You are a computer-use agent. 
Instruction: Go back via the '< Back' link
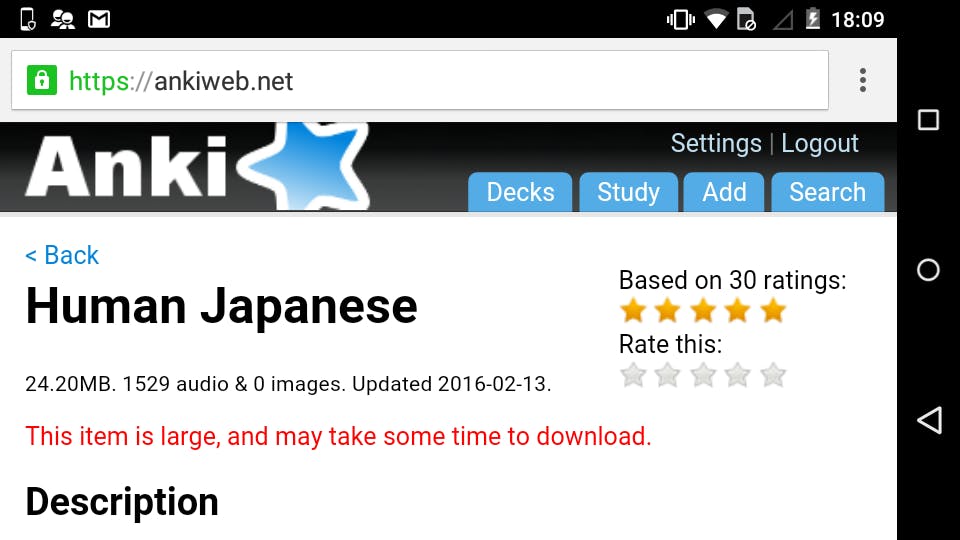[x=62, y=255]
